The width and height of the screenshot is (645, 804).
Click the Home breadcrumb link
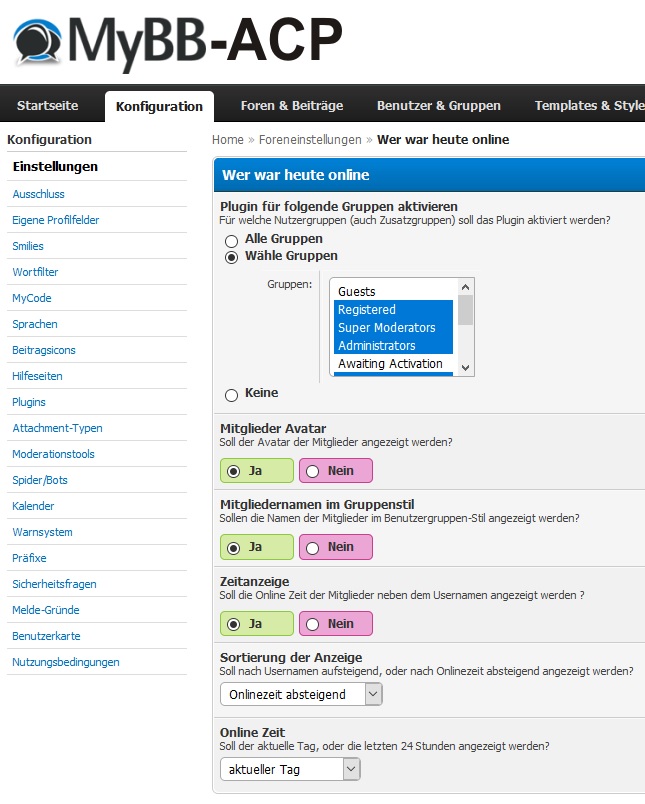pyautogui.click(x=228, y=139)
